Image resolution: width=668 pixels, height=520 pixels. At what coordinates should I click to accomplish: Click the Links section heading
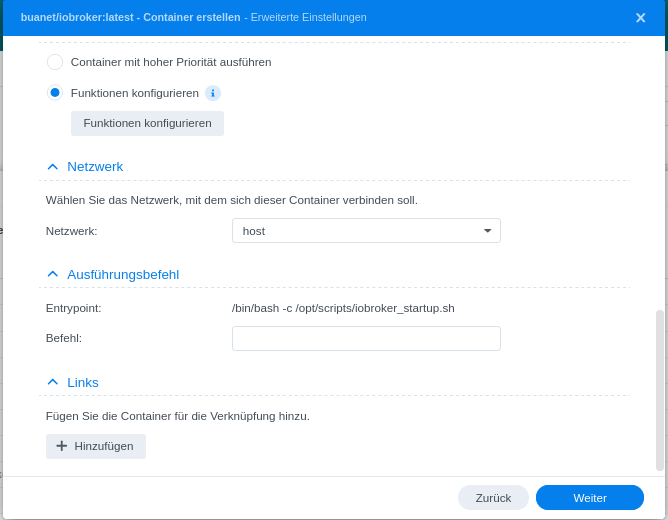point(83,383)
